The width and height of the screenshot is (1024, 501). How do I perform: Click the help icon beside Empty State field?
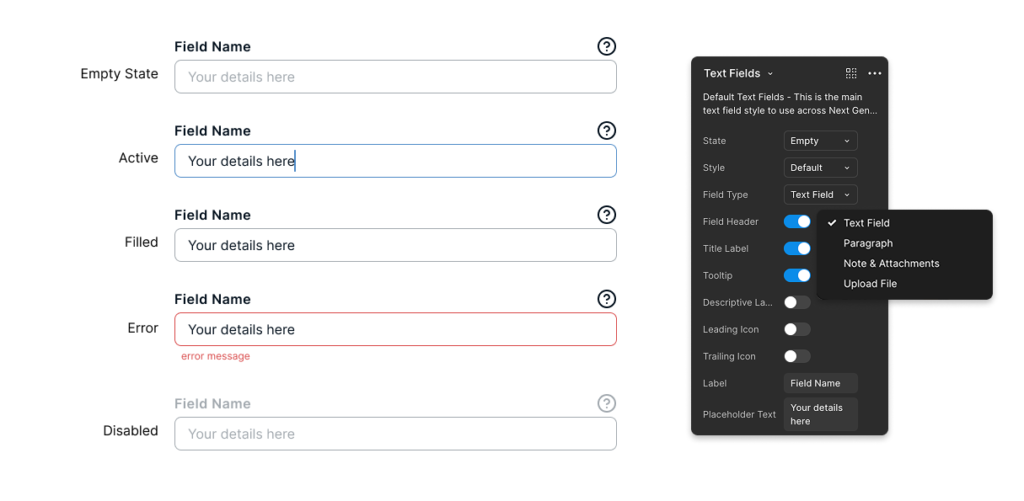[x=606, y=46]
